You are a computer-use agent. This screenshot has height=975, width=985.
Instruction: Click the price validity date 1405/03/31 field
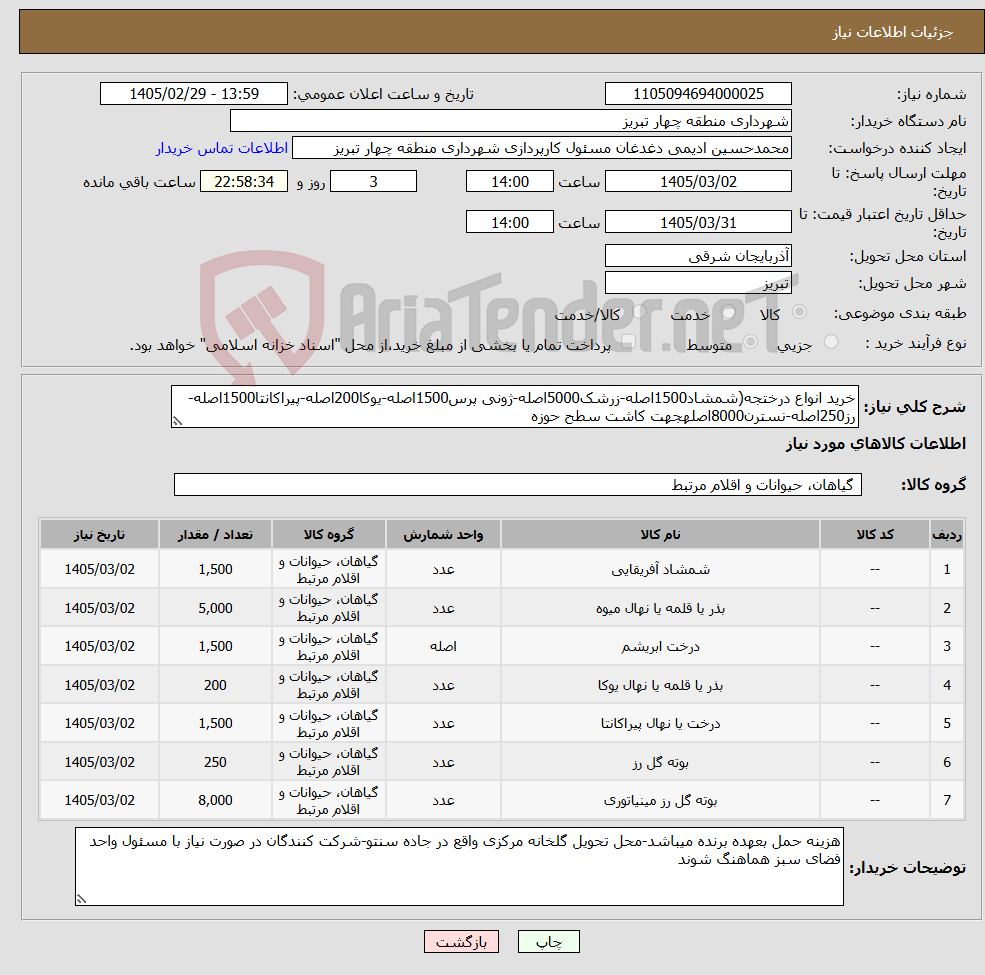698,222
